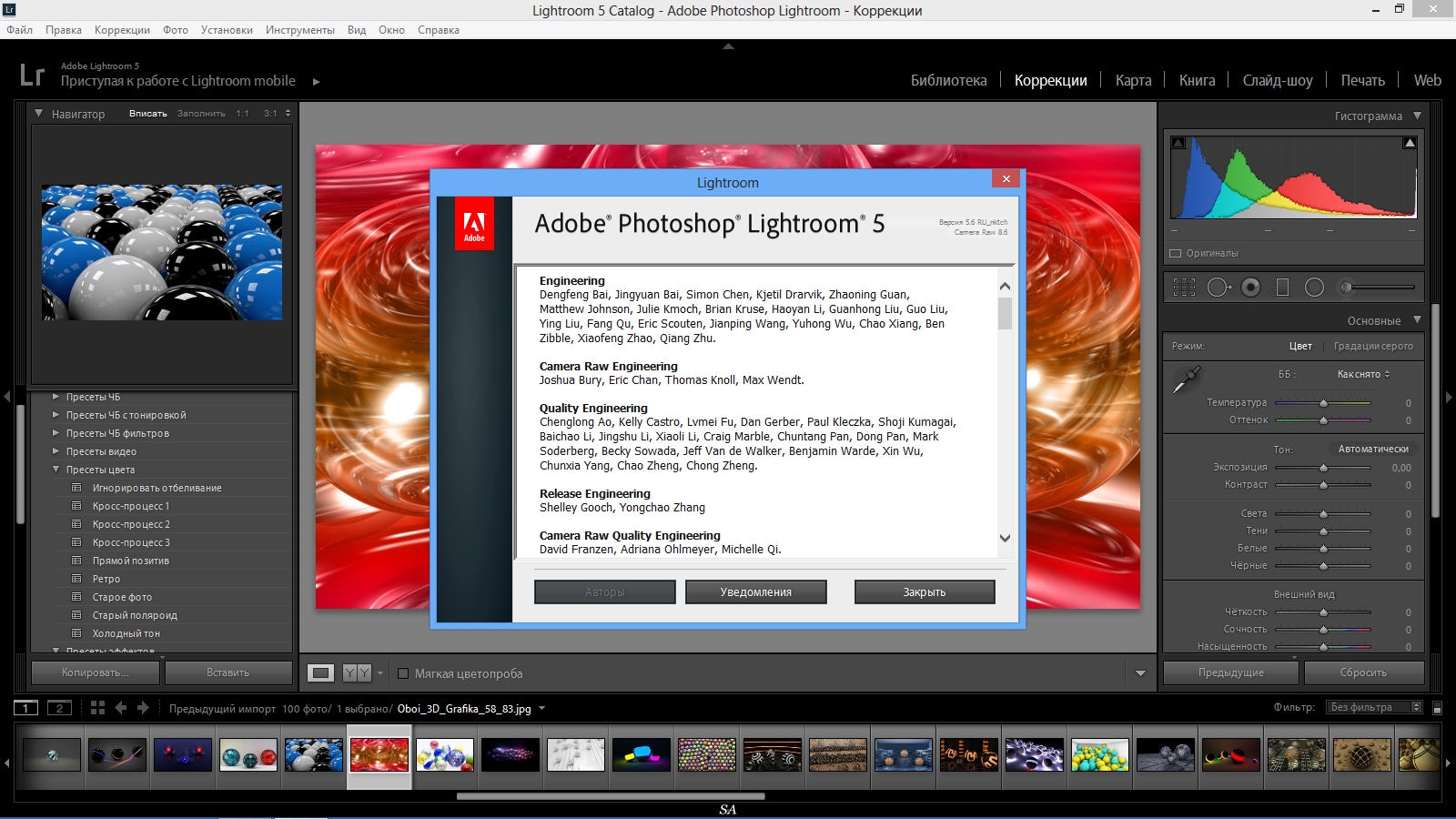Toggle the Оригиналы checkbox under histogram
Viewport: 1456px width, 819px height.
[1175, 254]
